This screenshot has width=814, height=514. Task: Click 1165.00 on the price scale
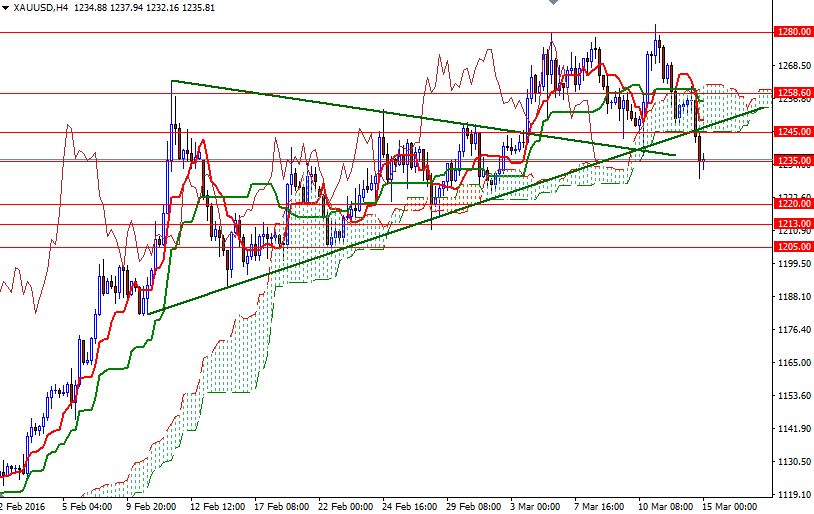792,363
